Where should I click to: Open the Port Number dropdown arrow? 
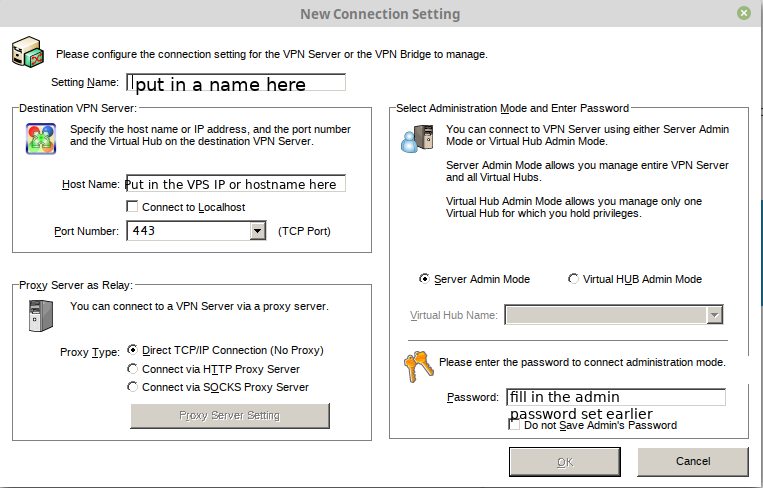click(x=258, y=231)
